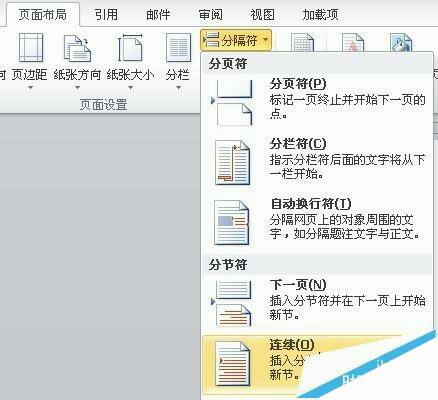438x400 pixels.
Task: Open the 审阅 ribbon tab
Action: point(210,15)
